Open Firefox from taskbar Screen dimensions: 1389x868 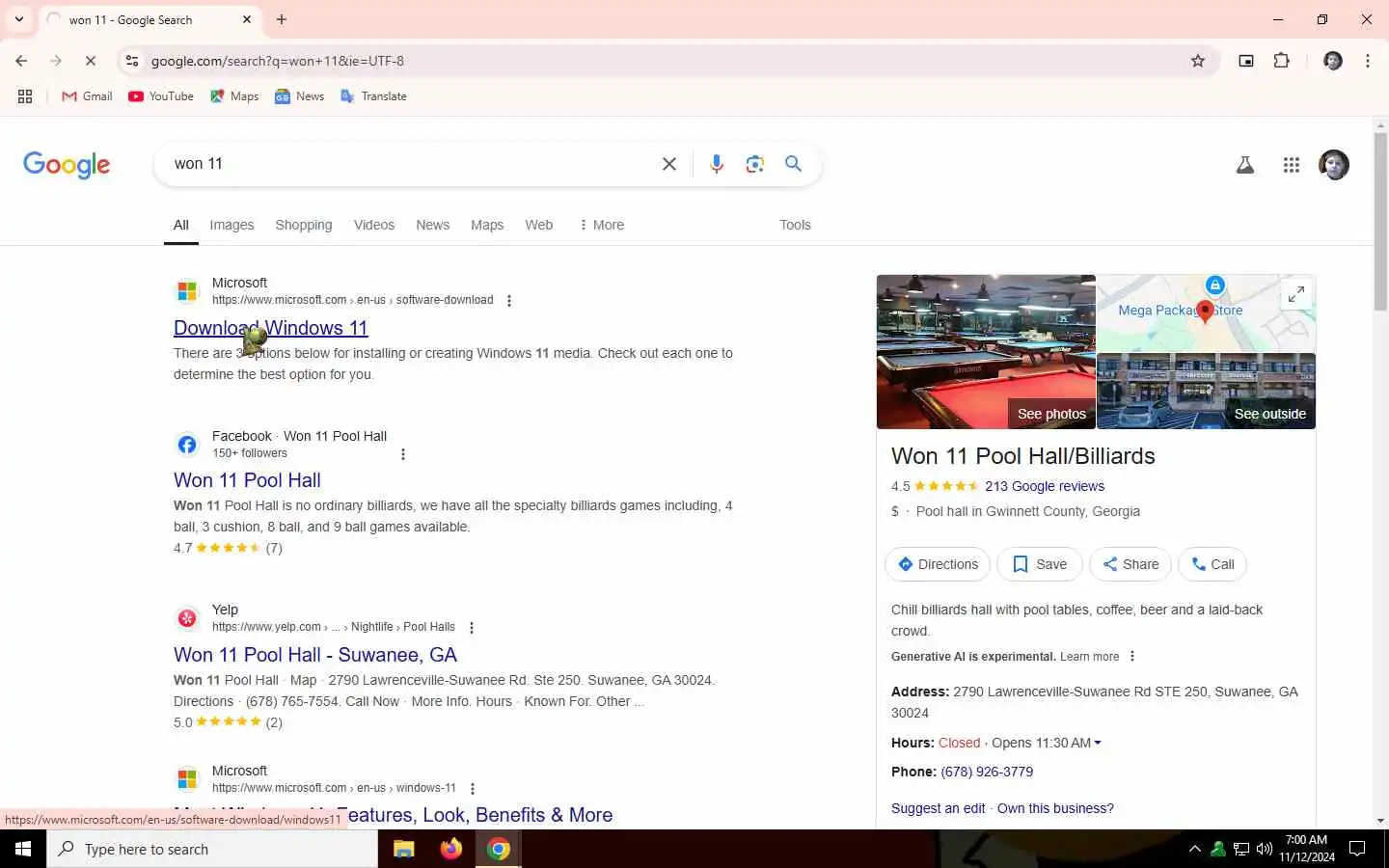tap(451, 849)
